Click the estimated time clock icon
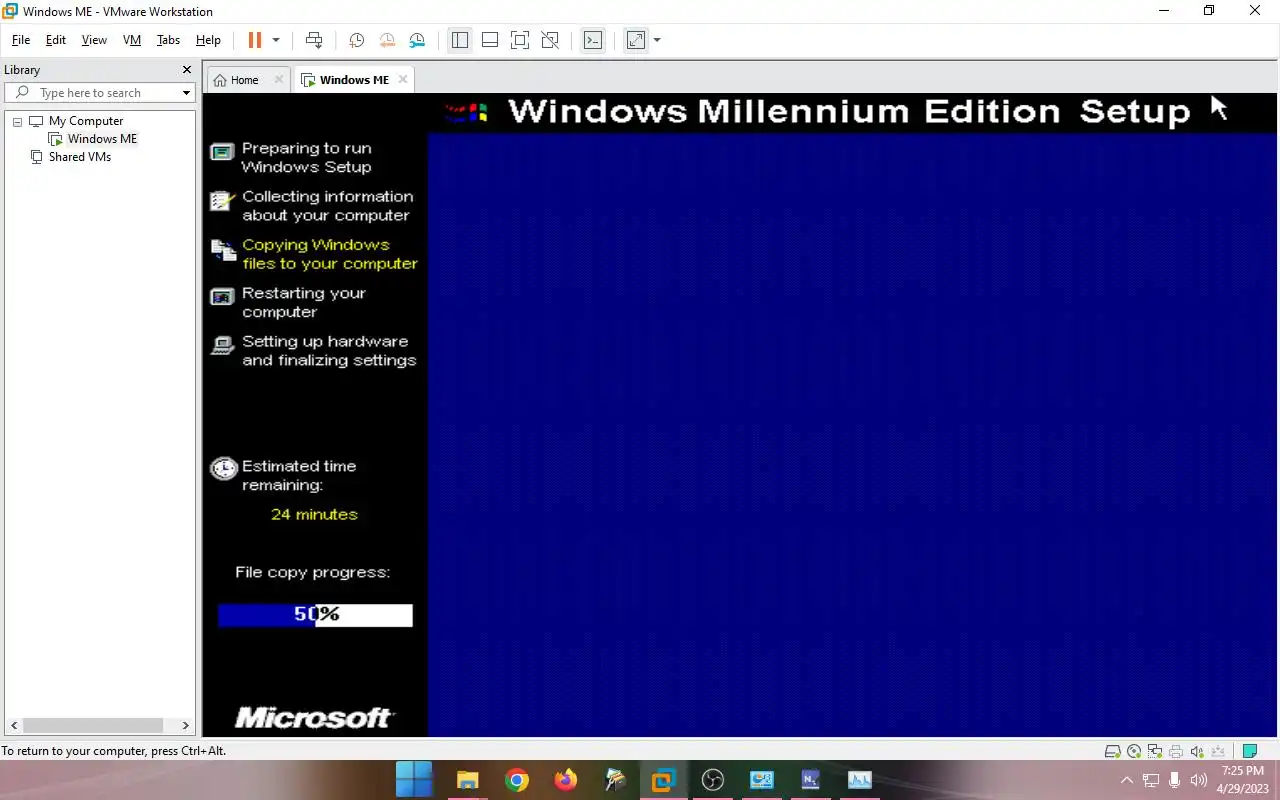Screen dimensions: 1280x800 tap(223, 468)
